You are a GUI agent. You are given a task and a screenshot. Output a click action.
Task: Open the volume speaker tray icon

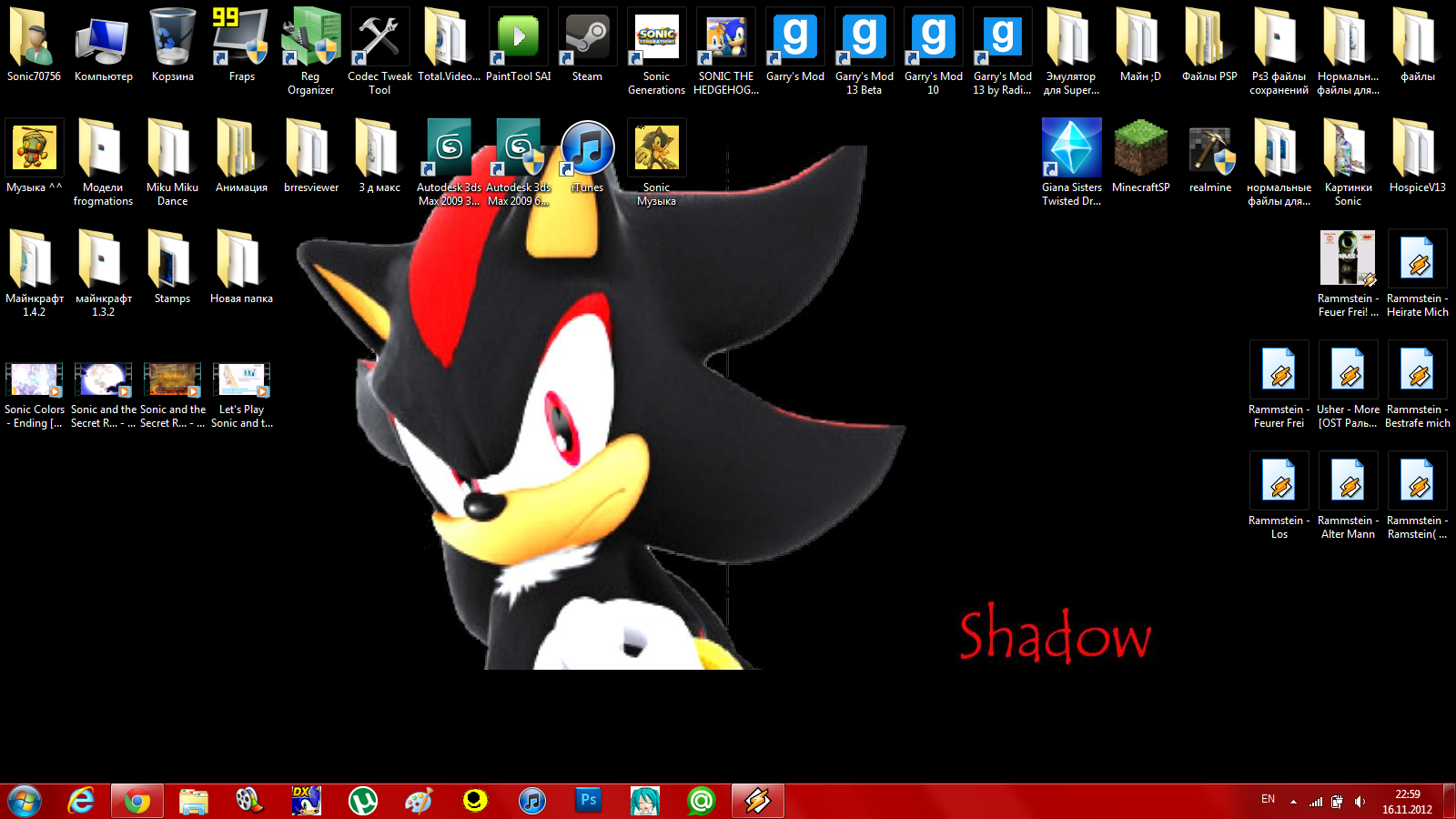(1360, 802)
